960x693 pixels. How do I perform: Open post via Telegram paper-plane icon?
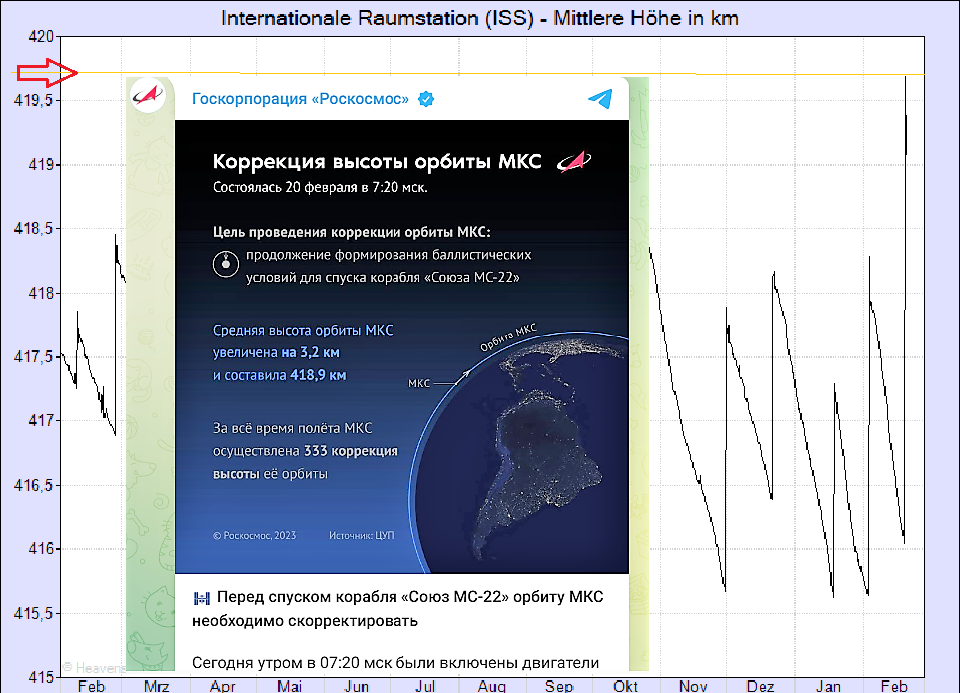point(599,98)
